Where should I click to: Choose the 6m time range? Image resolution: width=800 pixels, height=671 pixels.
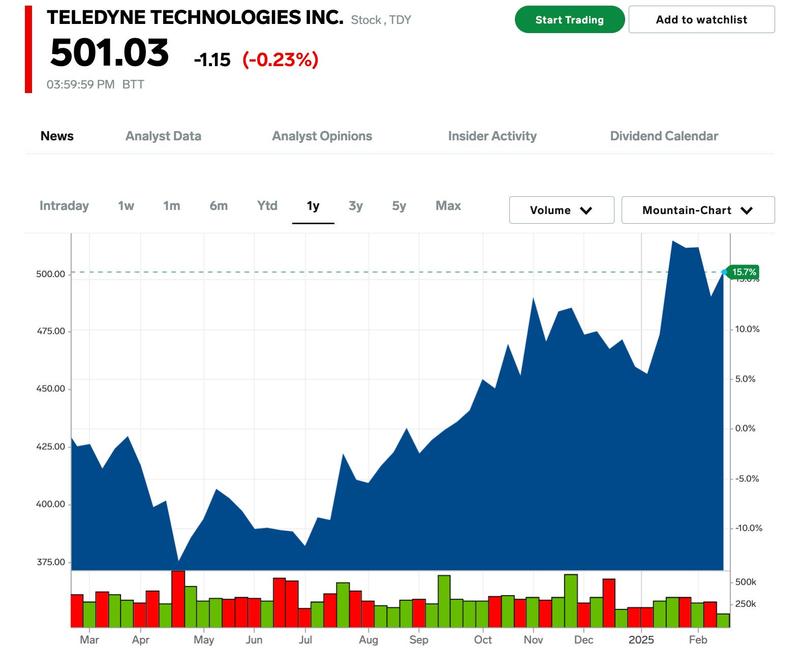tap(218, 206)
